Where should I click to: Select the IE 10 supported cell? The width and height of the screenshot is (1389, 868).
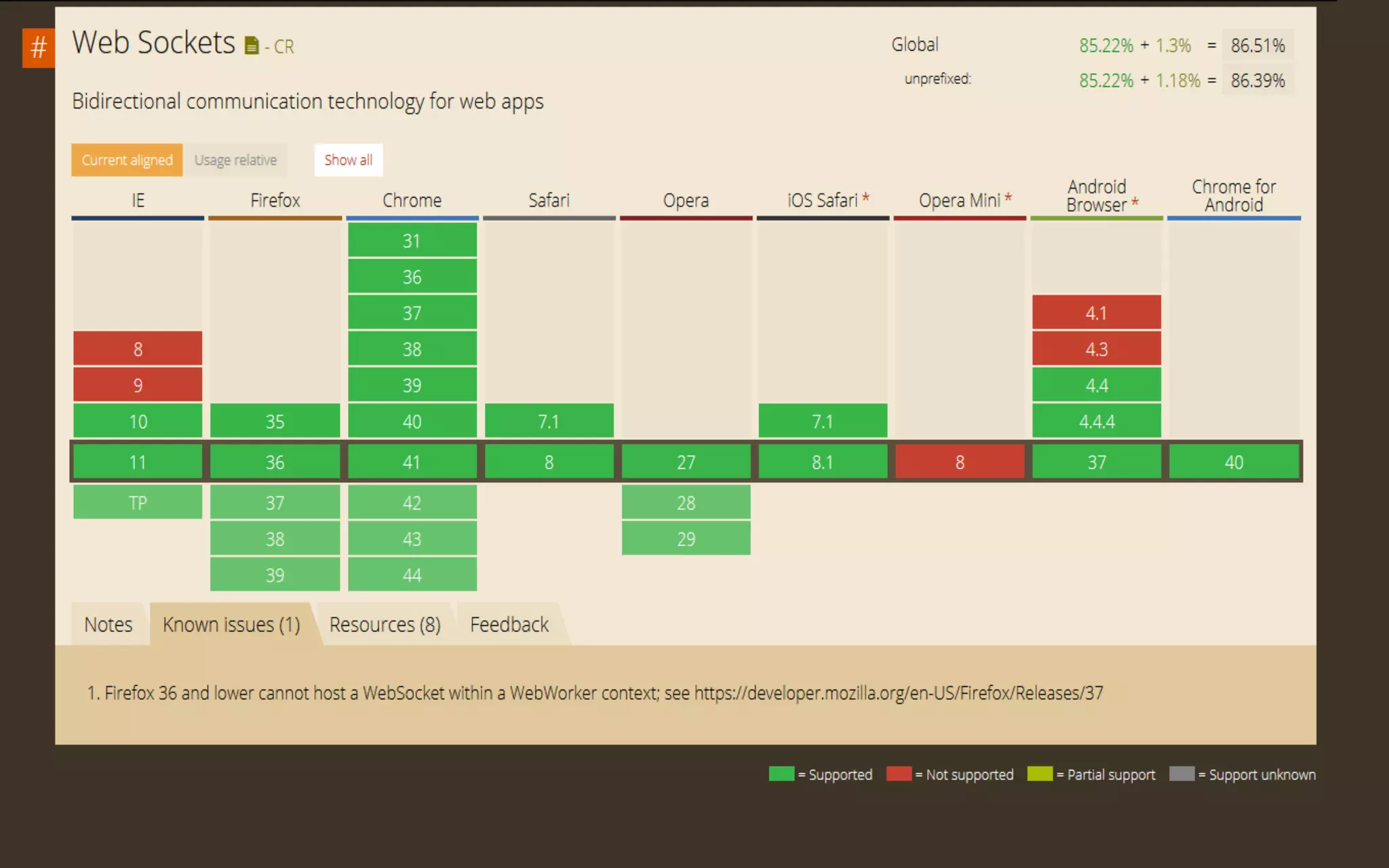[x=138, y=421]
